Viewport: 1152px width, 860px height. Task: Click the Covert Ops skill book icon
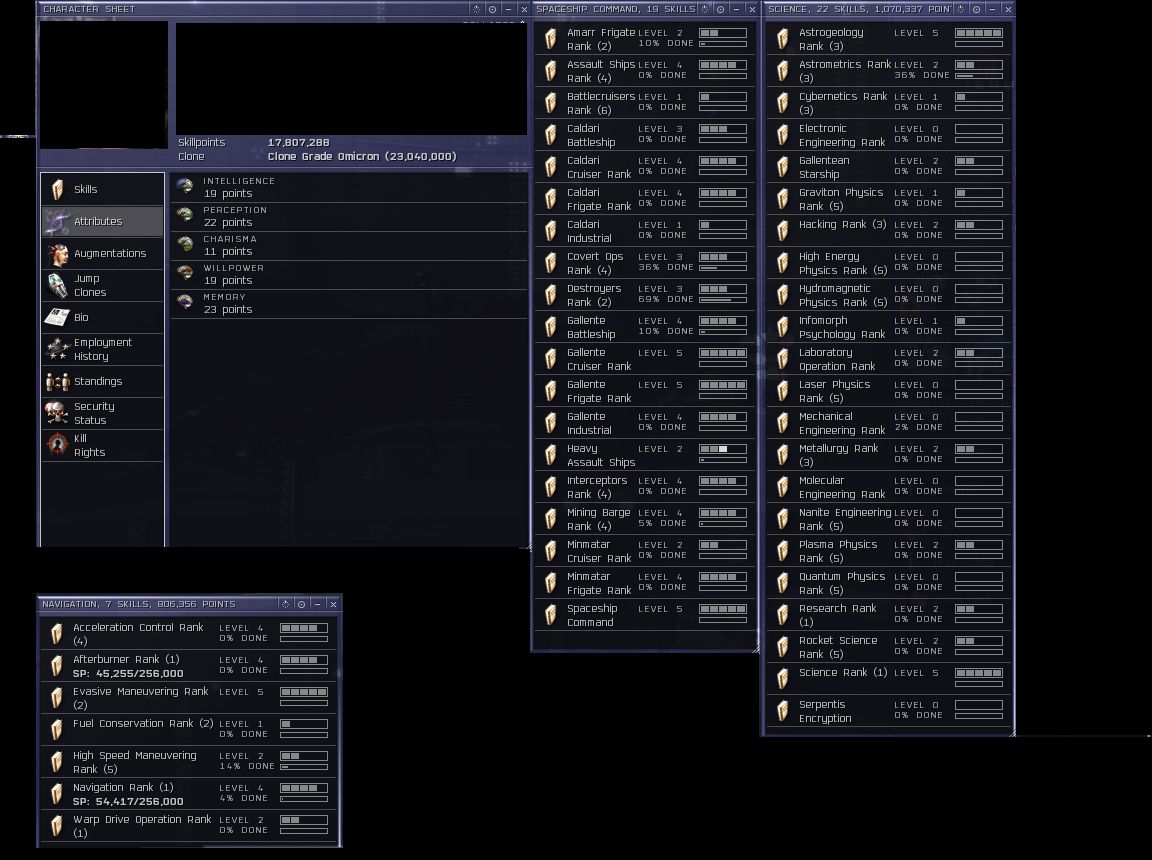click(x=550, y=263)
